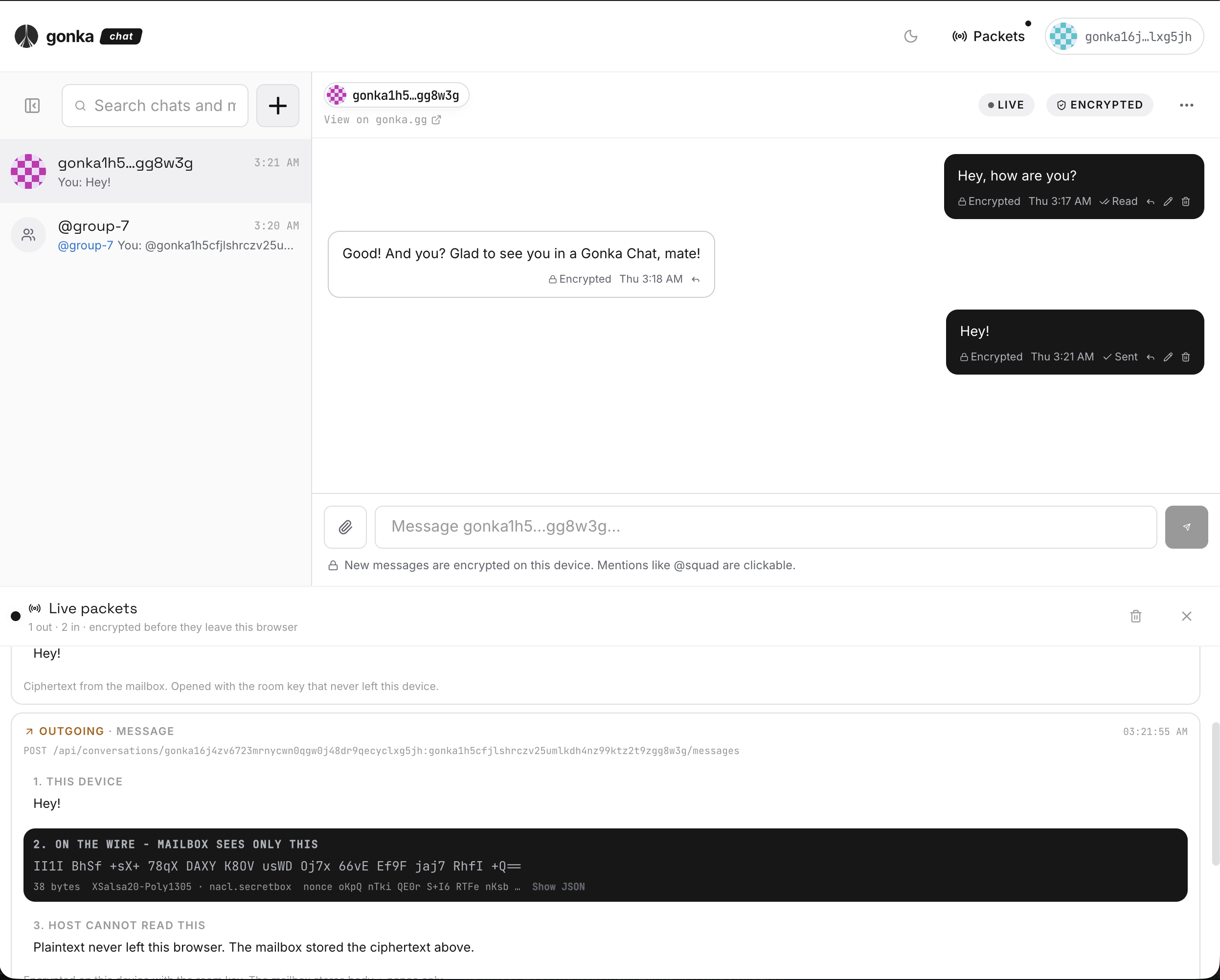Image resolution: width=1220 pixels, height=980 pixels.
Task: Click the ENCRYPTED status badge
Action: [x=1099, y=105]
